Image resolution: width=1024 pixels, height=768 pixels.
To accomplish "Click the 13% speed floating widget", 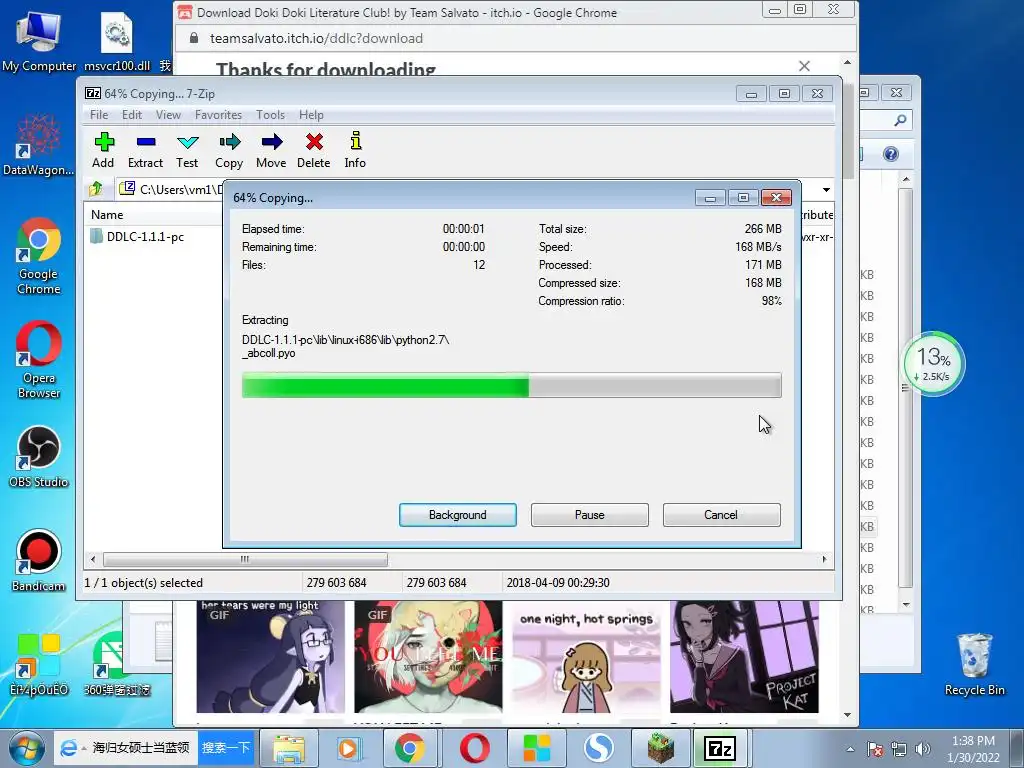I will pos(934,364).
